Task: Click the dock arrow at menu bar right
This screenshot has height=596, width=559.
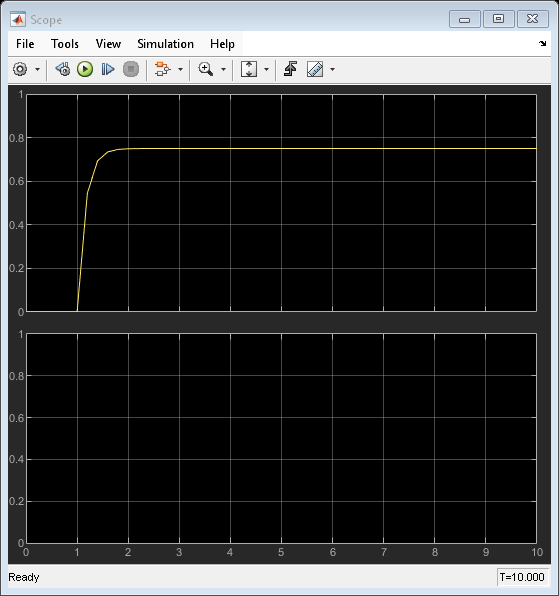Action: (x=542, y=44)
